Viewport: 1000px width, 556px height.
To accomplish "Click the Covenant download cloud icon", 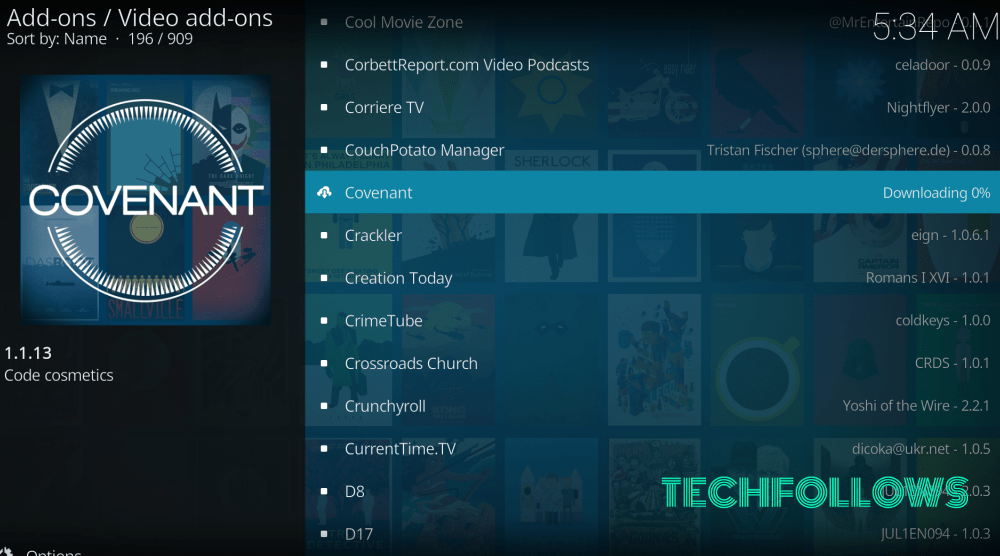I will click(x=324, y=192).
